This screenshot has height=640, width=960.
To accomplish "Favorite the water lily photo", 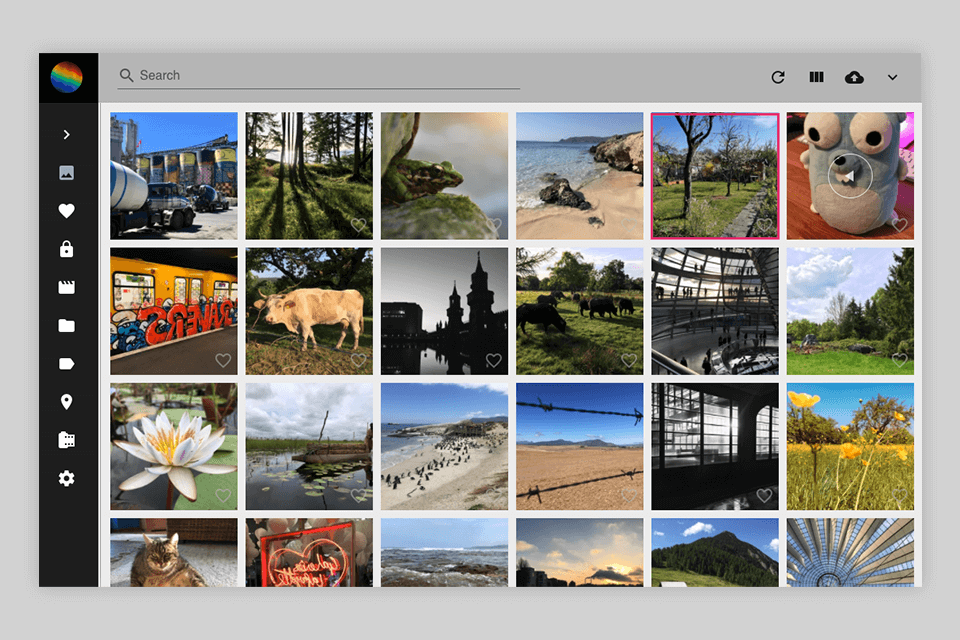I will 223,495.
